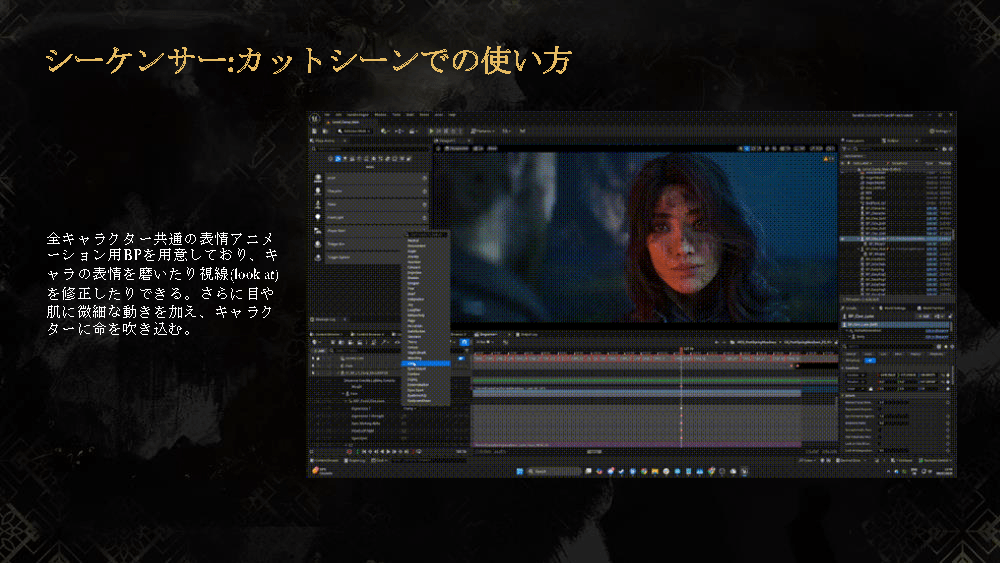The height and width of the screenshot is (563, 1000).
Task: Select the highlighted blue entry in expression list
Action: (x=425, y=363)
